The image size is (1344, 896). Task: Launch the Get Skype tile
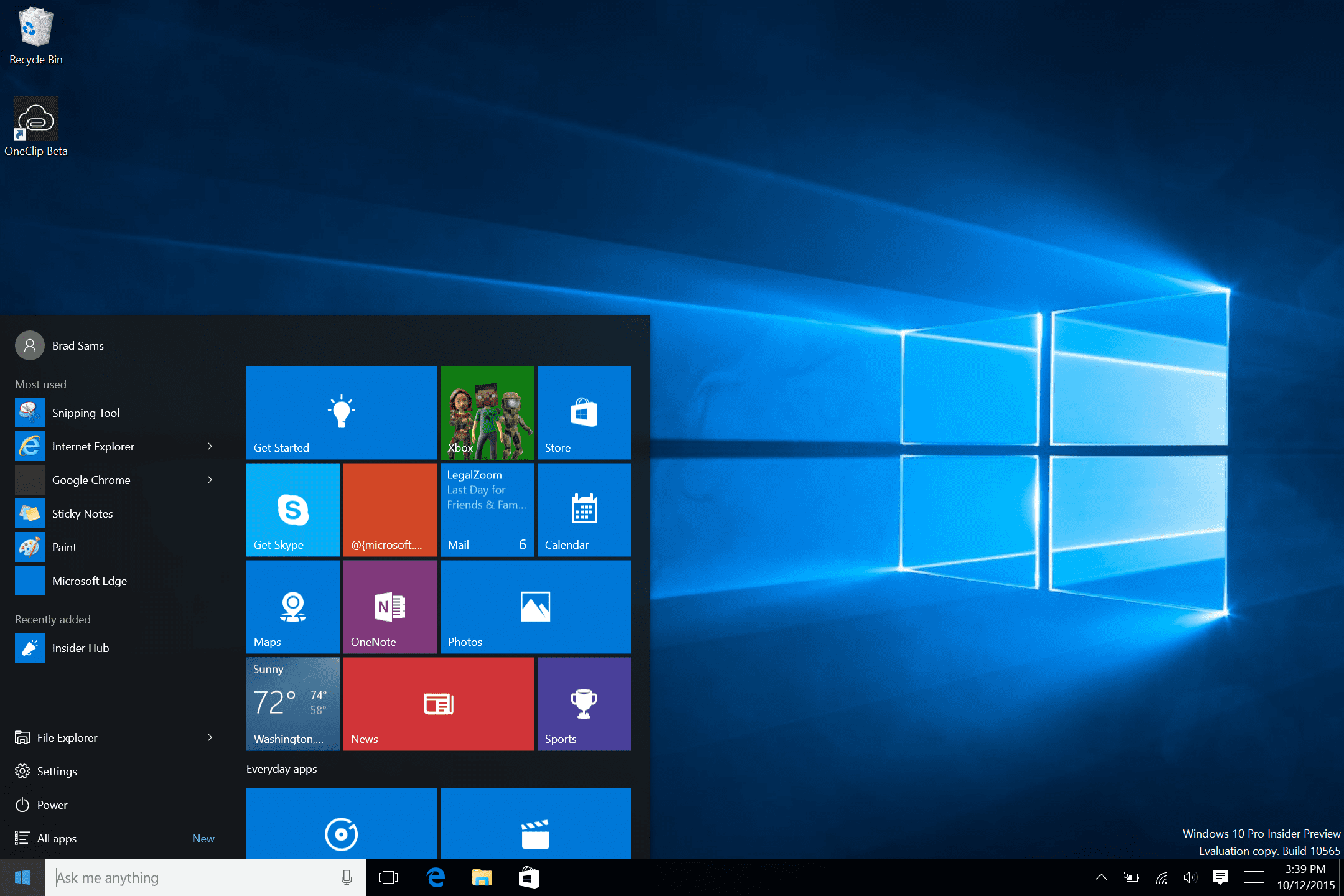coord(292,510)
